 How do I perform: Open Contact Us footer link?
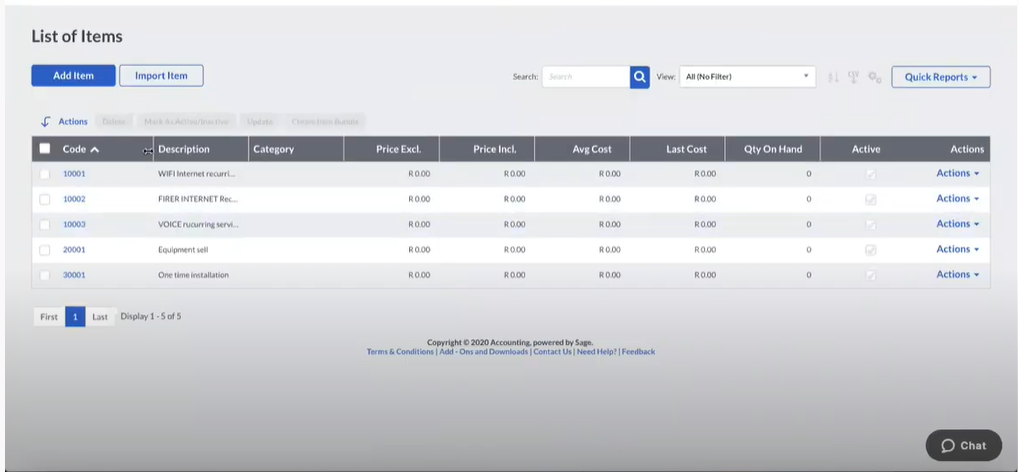coord(552,352)
